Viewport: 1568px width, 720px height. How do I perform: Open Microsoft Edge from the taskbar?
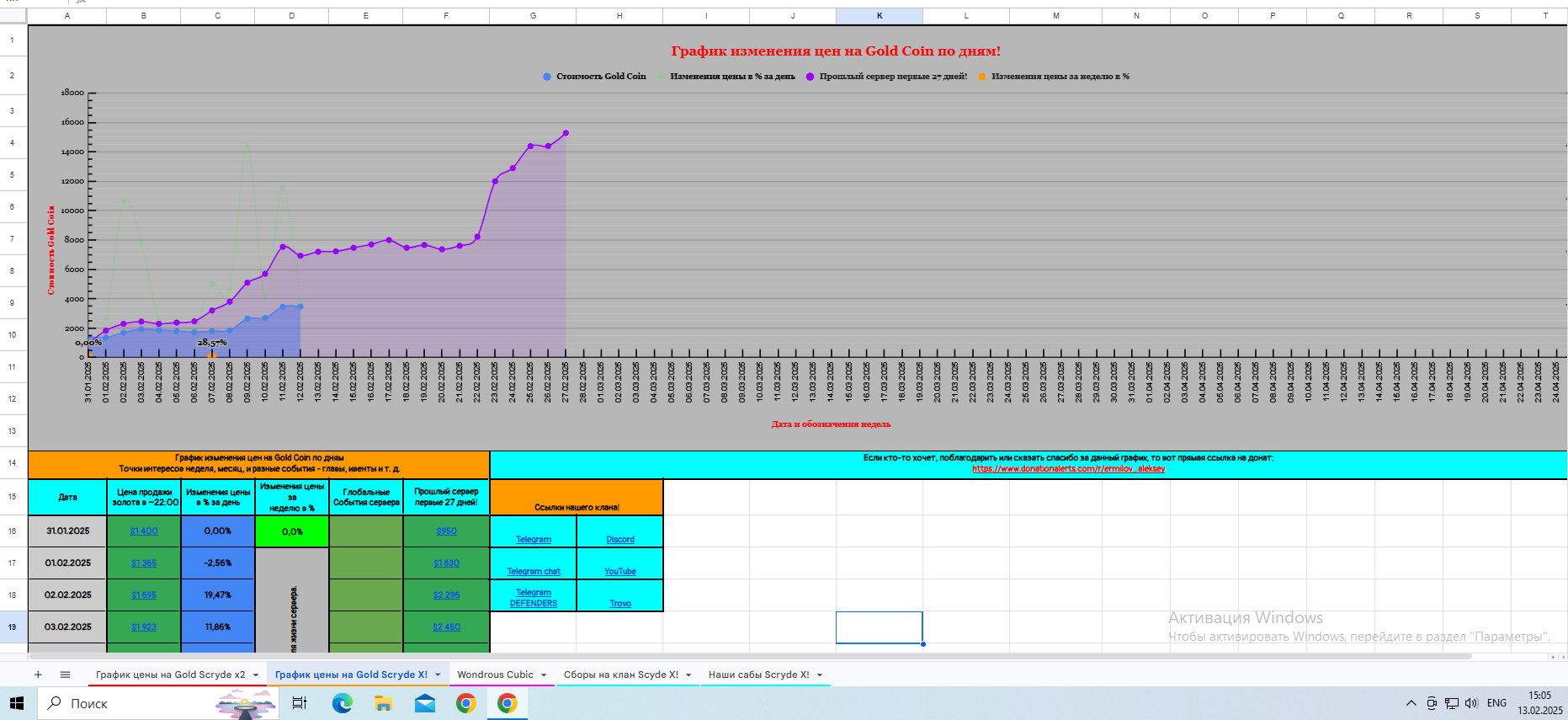click(x=342, y=703)
